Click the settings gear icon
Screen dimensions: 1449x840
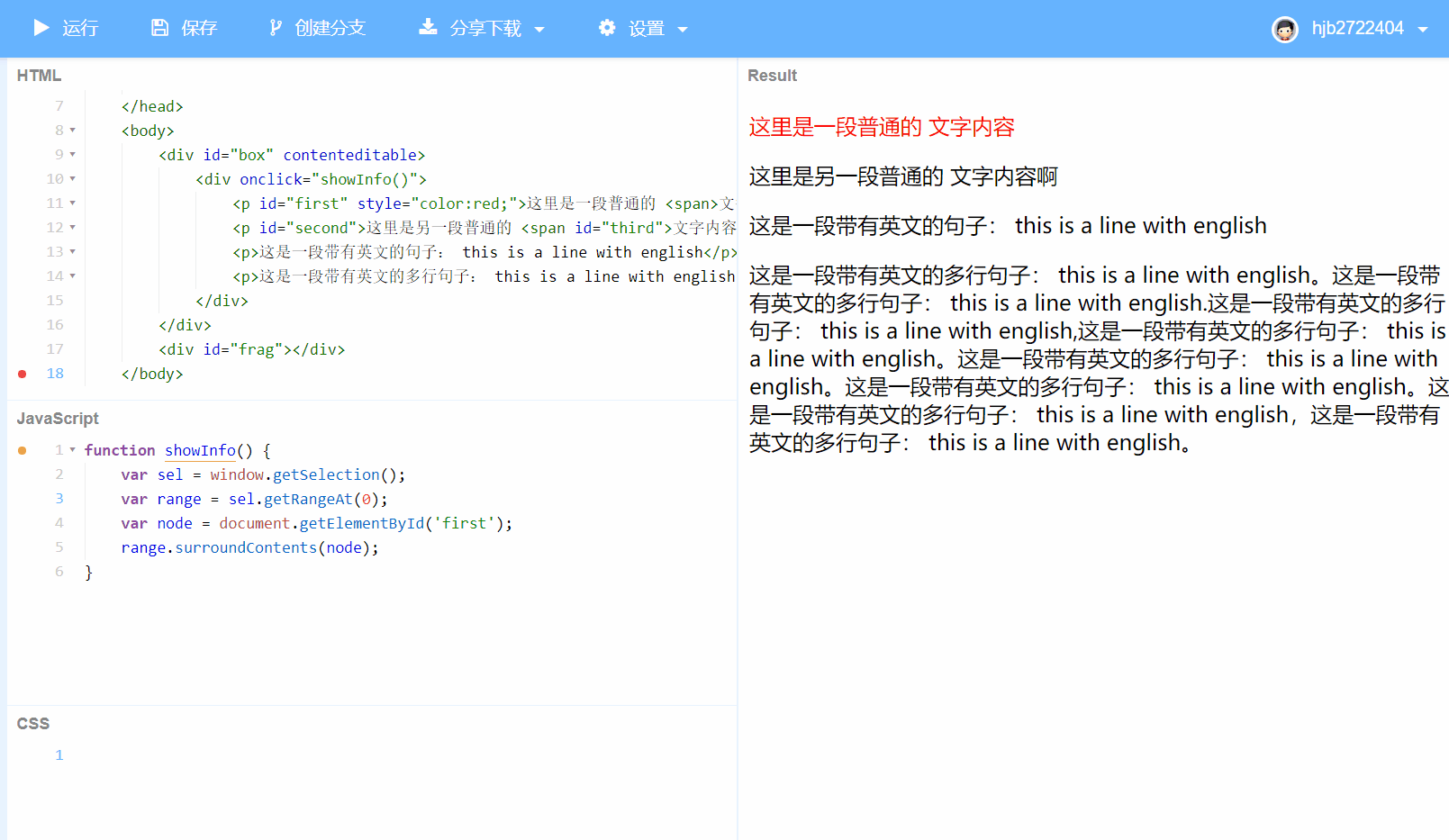coord(607,28)
